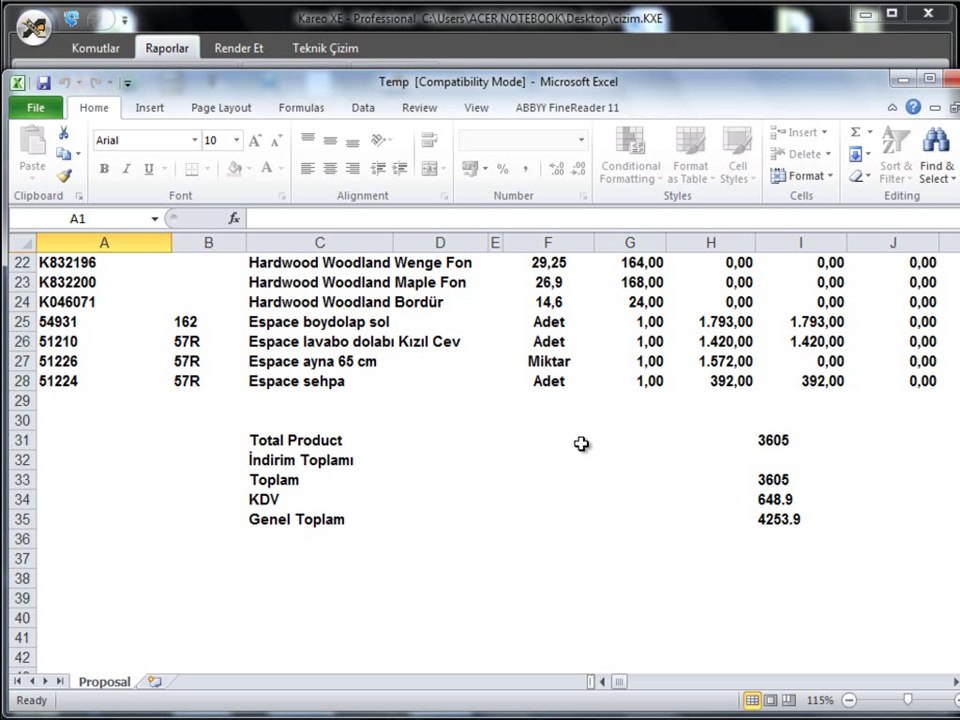
Task: Open the File tab
Action: click(x=36, y=108)
